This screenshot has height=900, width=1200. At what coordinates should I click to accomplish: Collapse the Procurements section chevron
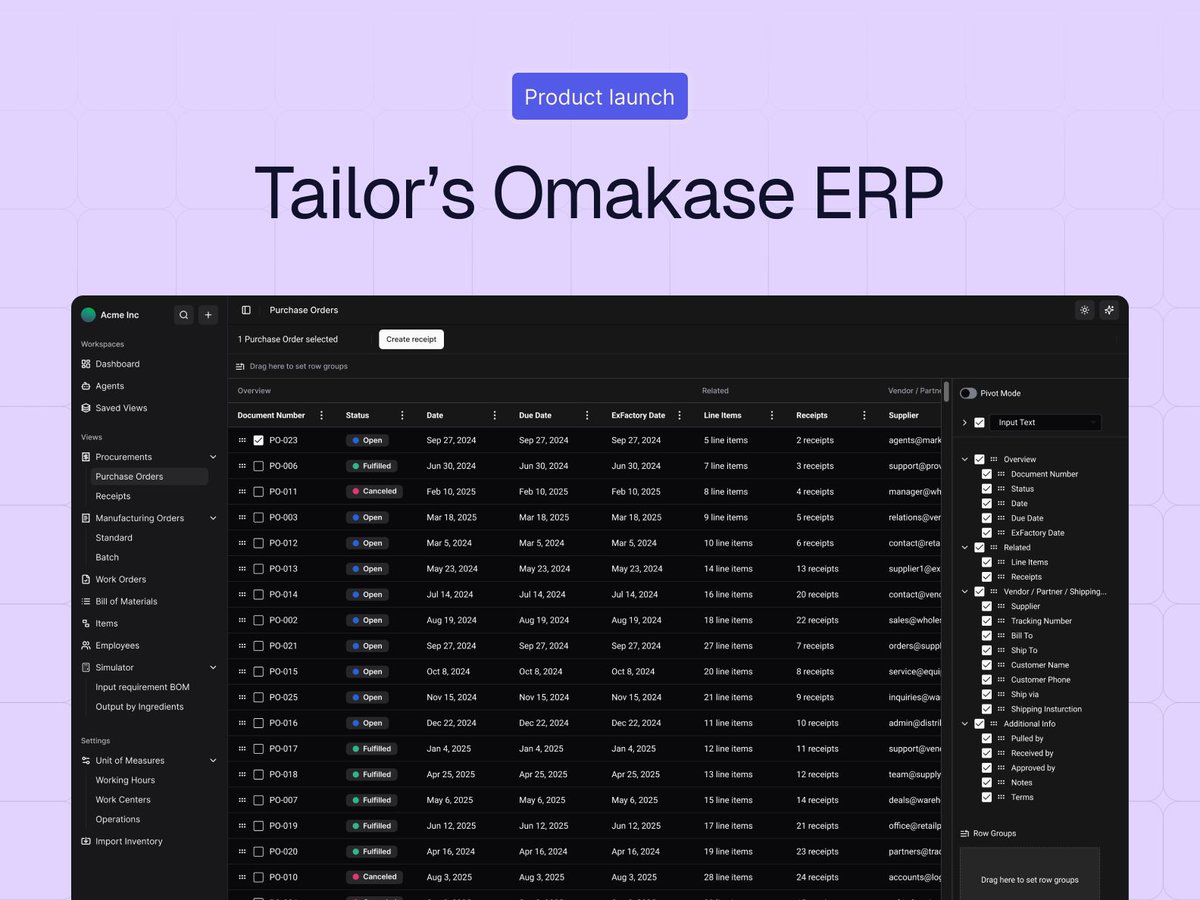coord(213,457)
